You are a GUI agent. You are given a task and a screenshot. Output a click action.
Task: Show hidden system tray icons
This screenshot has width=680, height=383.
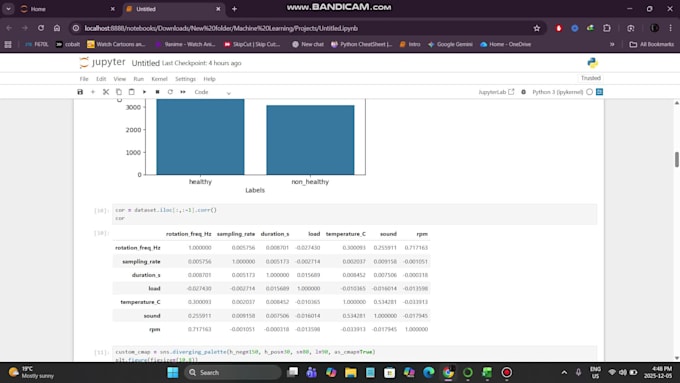564,373
